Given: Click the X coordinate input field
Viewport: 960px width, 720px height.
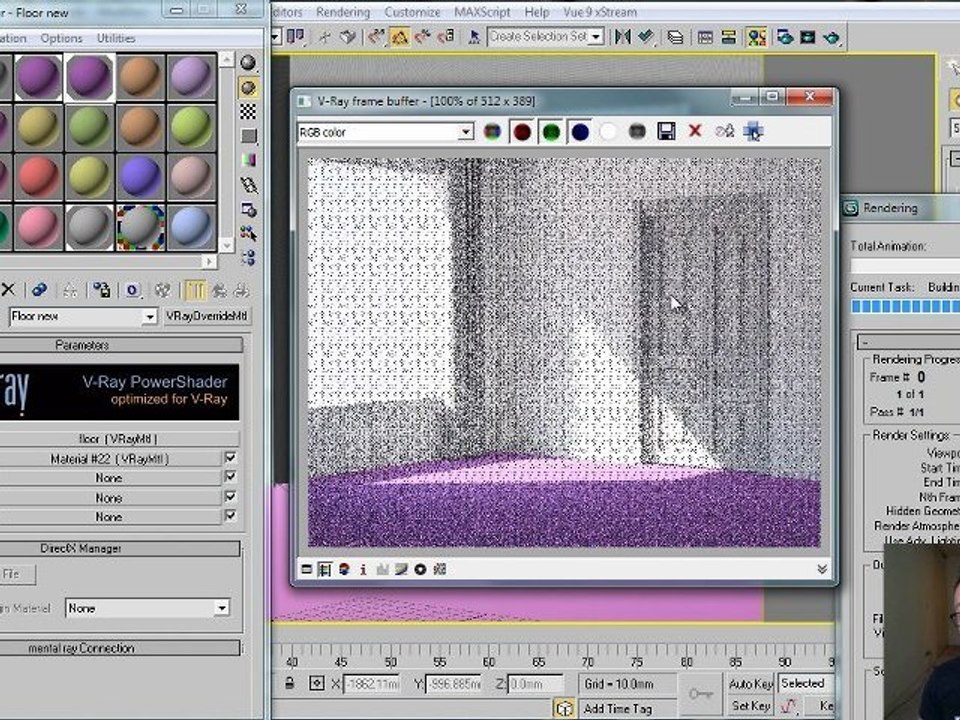Looking at the screenshot, I should [372, 684].
